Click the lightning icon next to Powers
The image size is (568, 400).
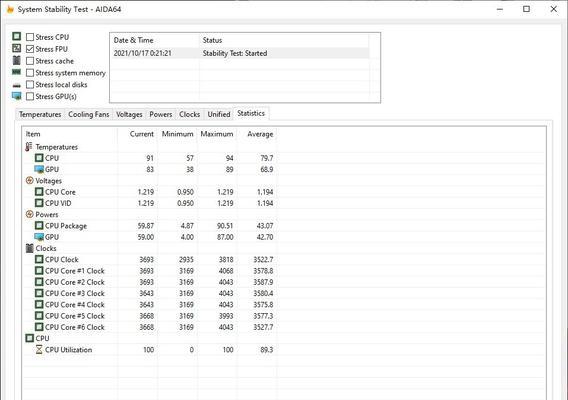30,214
